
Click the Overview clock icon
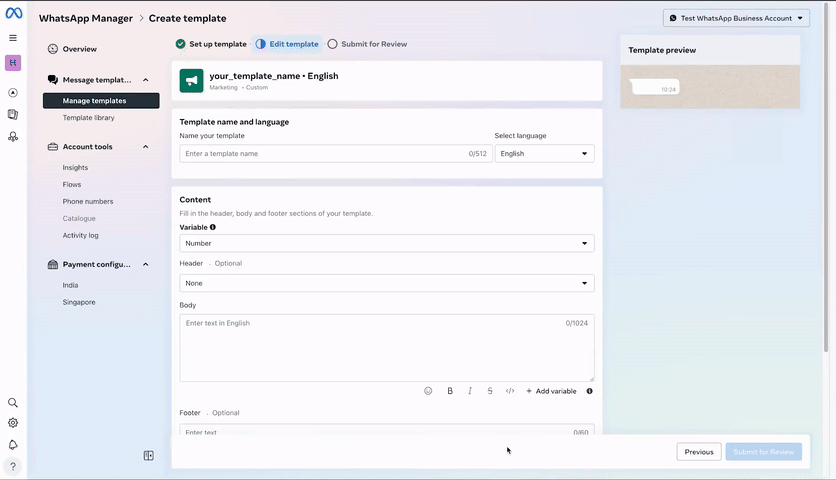tap(53, 49)
